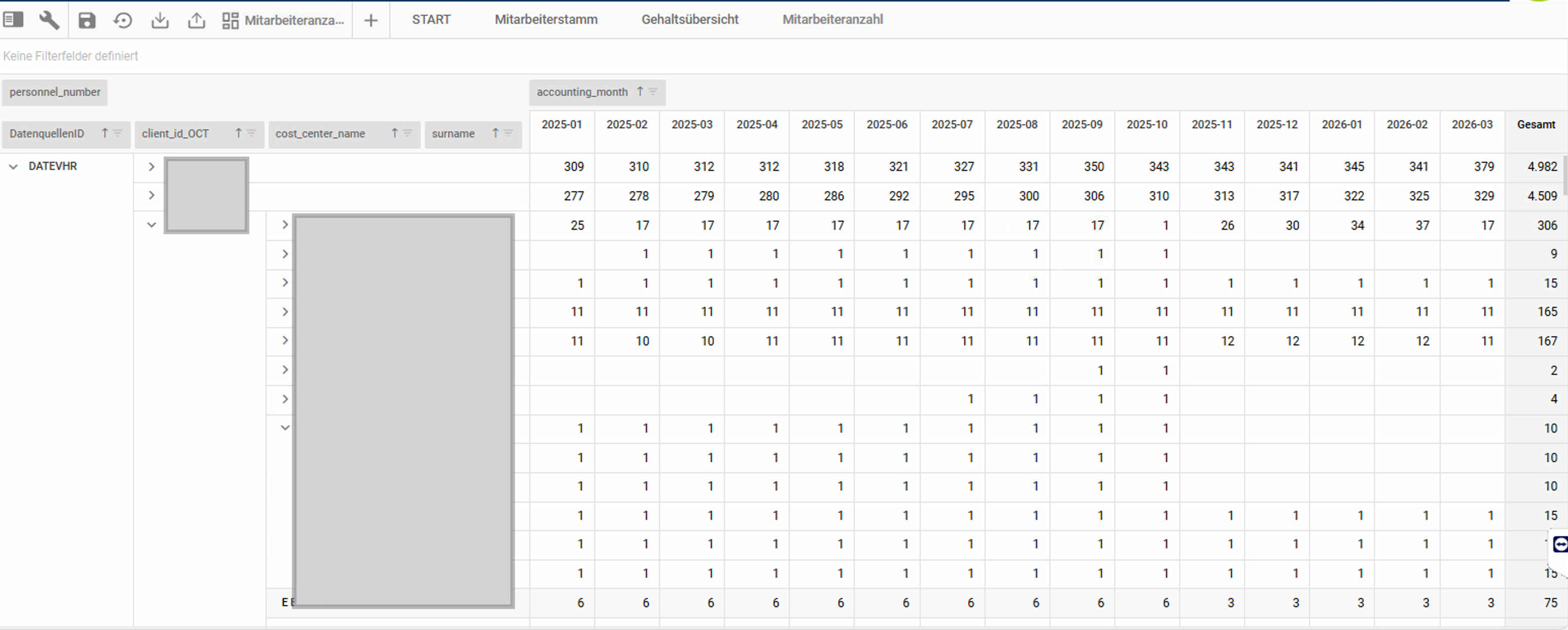Expand client row with total 4.982
1568x630 pixels.
[152, 166]
